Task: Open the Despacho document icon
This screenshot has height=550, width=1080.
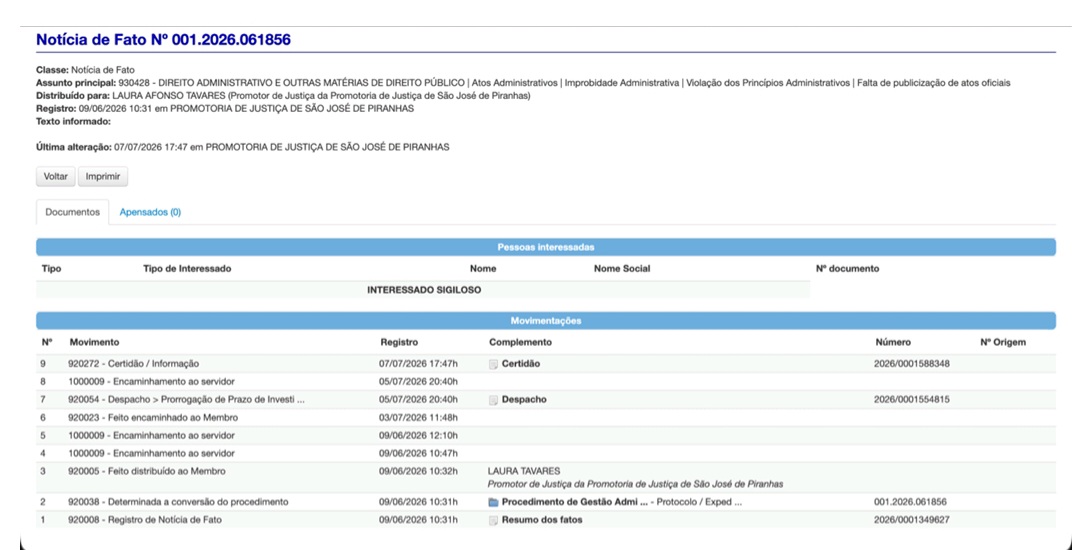Action: [493, 400]
